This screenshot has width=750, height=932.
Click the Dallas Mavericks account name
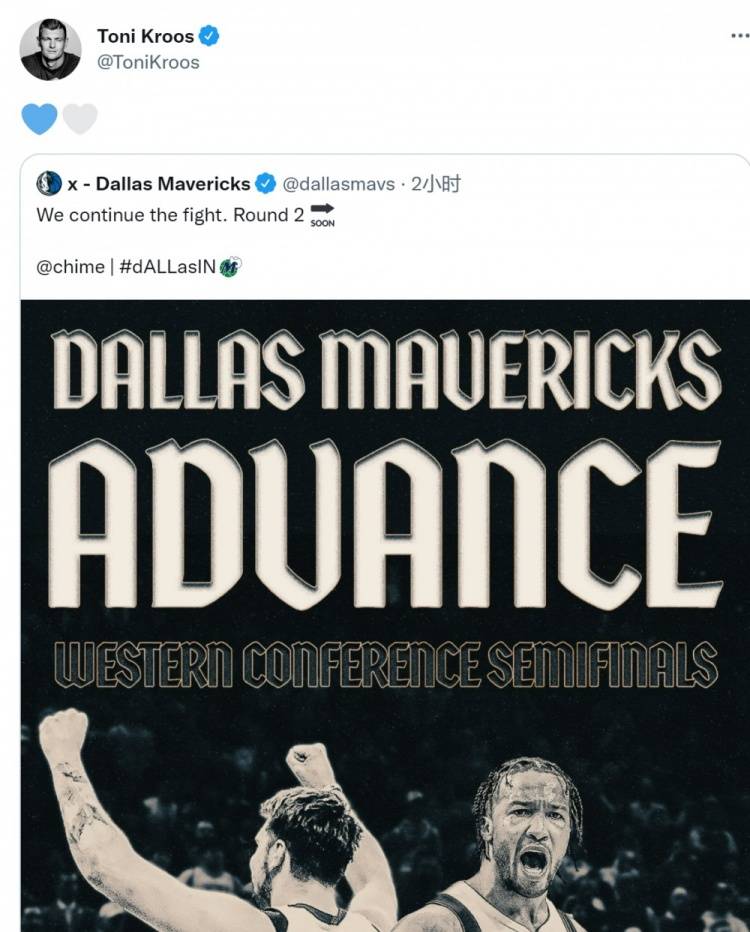pos(159,184)
